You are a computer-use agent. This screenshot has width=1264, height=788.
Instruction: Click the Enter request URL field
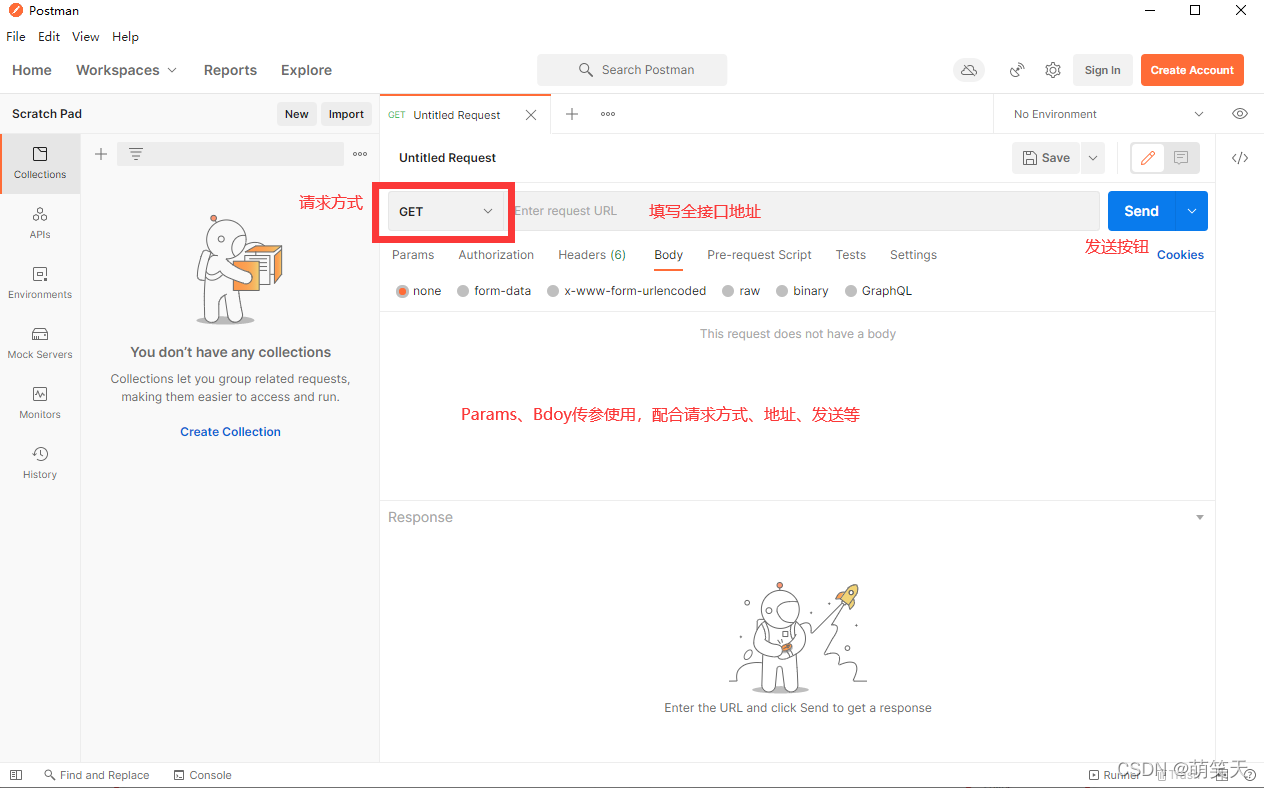[802, 211]
